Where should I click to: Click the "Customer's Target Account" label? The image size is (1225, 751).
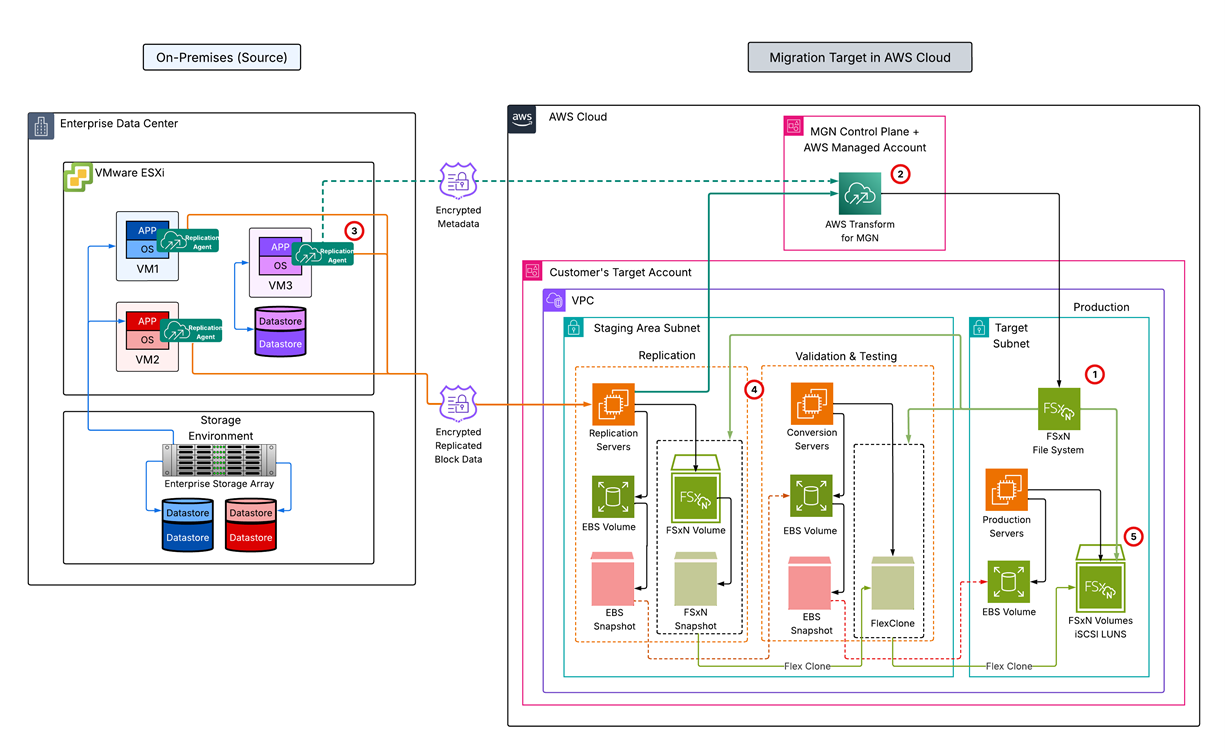tap(620, 272)
